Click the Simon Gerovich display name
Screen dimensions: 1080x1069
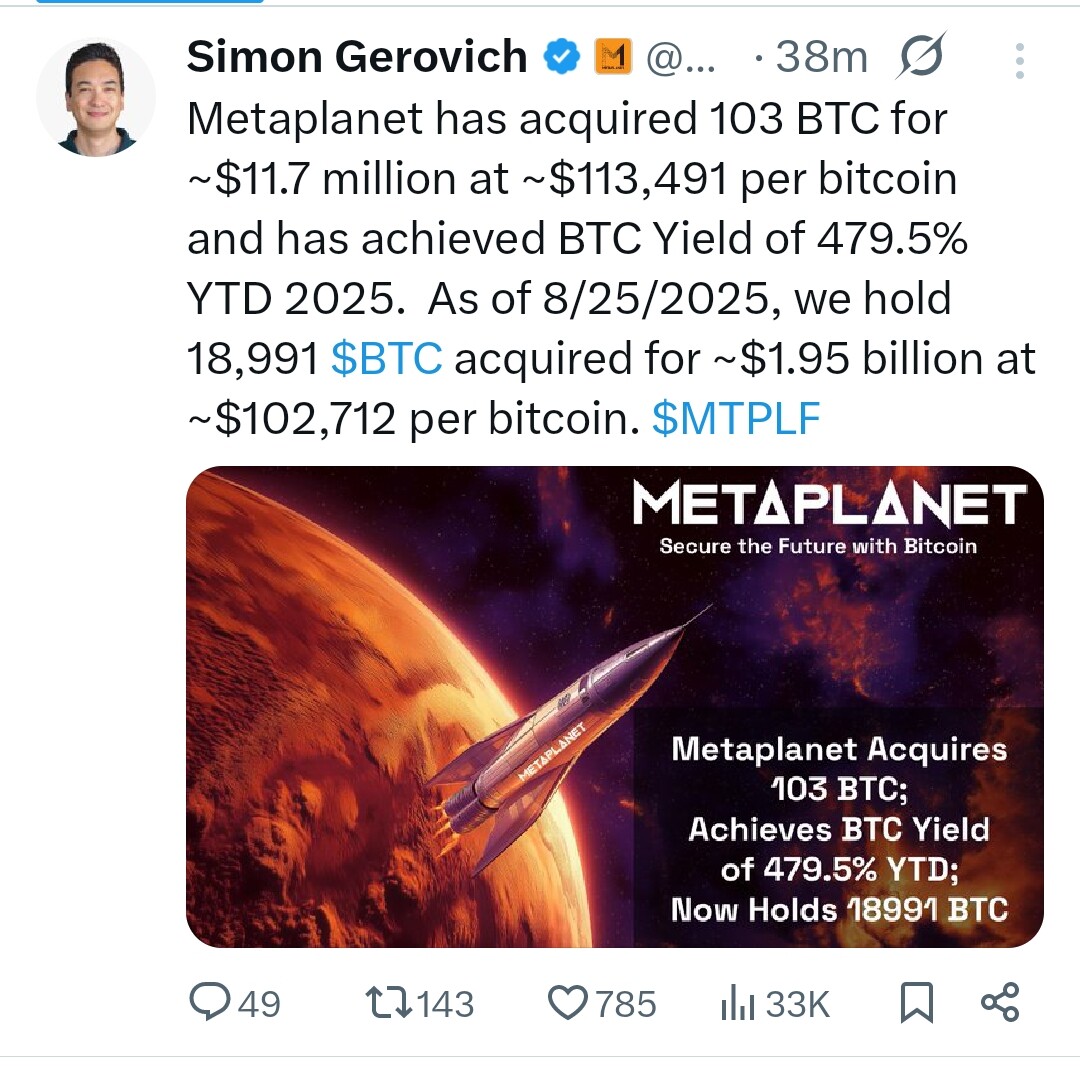pos(357,56)
